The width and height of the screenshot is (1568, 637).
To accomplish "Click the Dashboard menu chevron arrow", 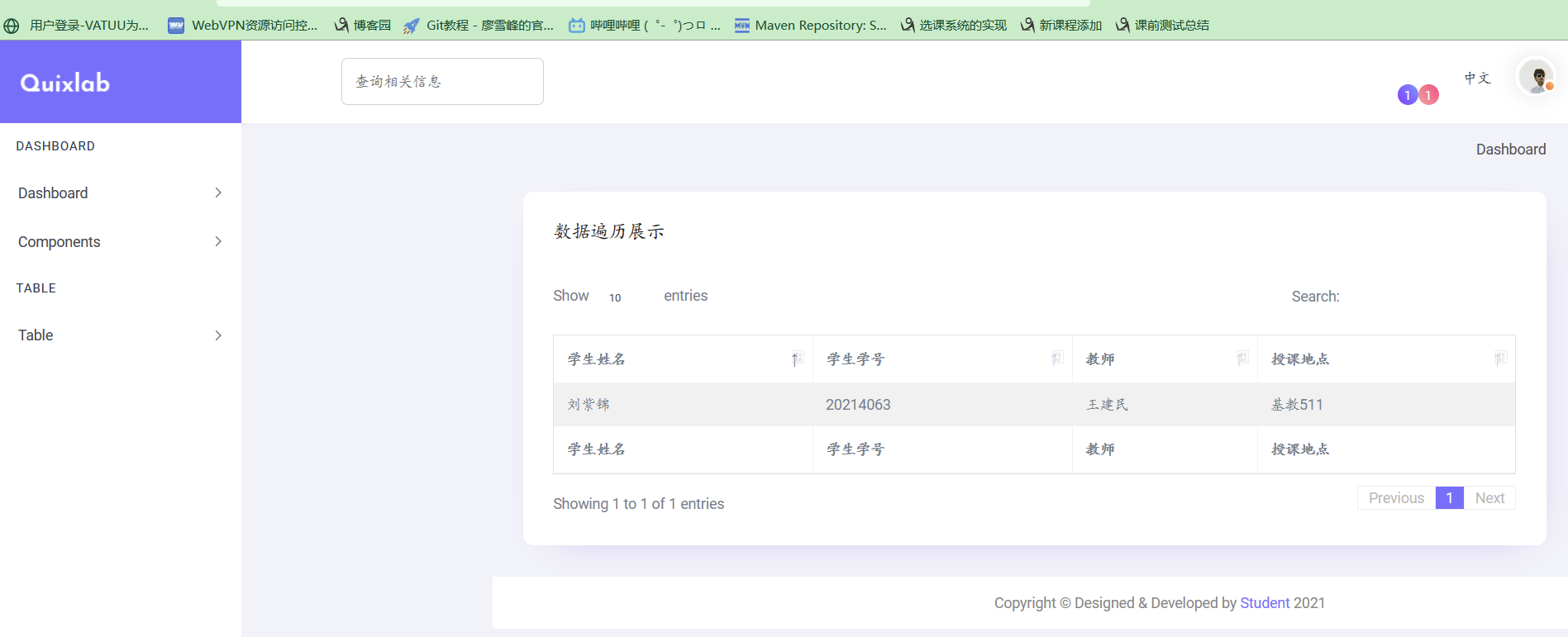I will [x=218, y=193].
